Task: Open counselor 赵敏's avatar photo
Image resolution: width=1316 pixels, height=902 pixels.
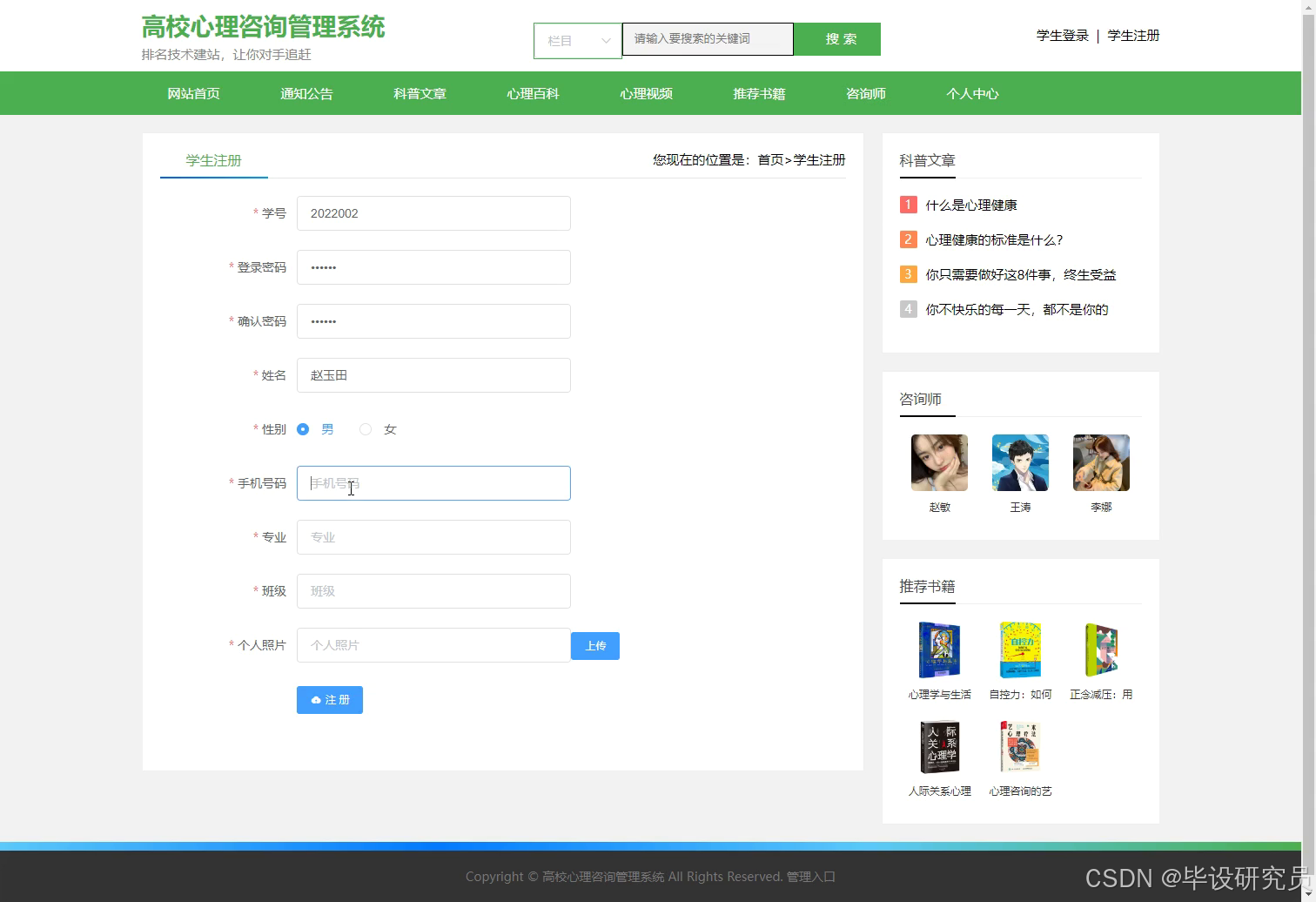Action: 939,463
